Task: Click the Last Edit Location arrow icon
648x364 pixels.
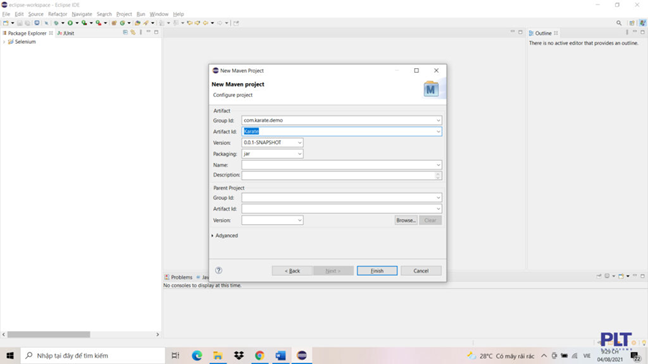Action: click(x=190, y=23)
